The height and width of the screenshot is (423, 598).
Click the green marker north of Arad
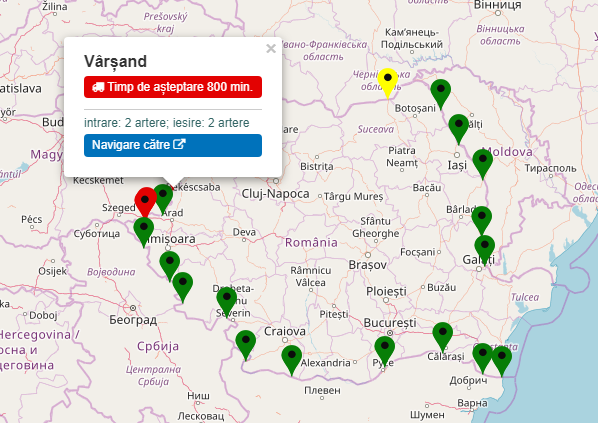(x=164, y=198)
